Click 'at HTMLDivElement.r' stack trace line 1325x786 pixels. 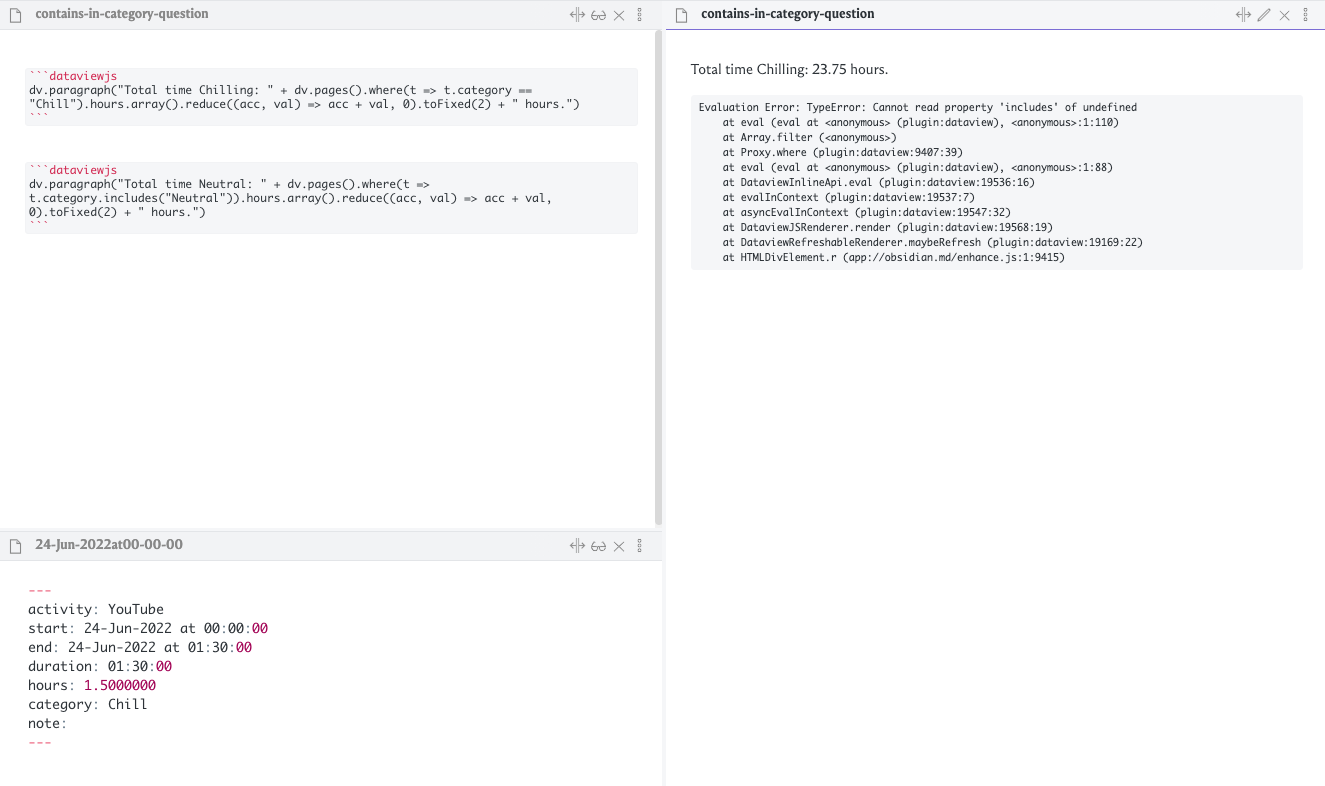894,257
